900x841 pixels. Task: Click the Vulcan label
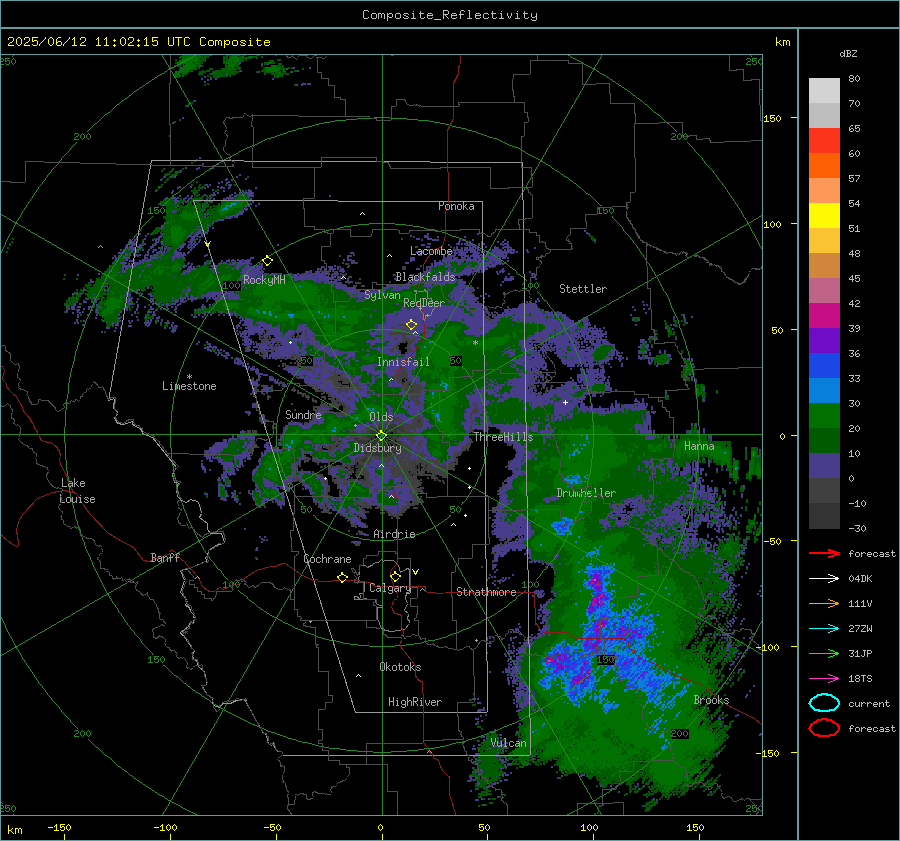[508, 743]
